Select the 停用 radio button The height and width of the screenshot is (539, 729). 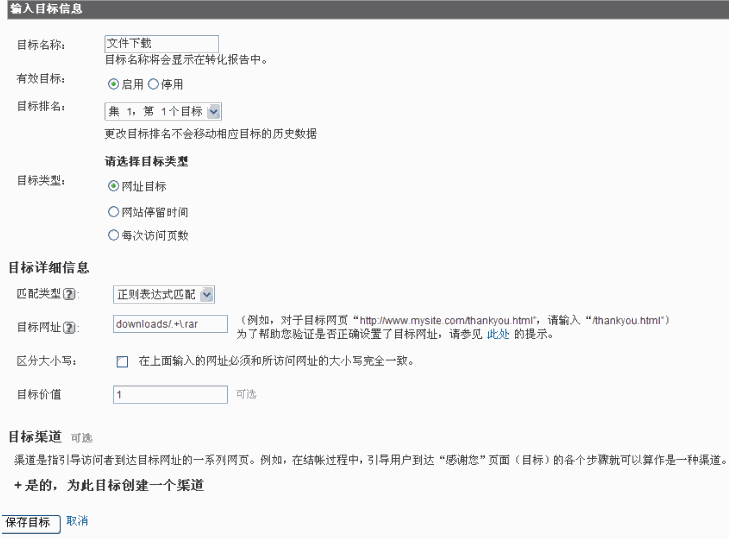153,84
